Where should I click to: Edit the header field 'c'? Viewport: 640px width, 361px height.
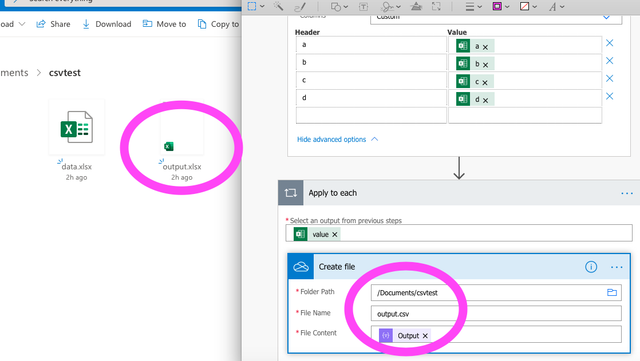[x=371, y=80]
